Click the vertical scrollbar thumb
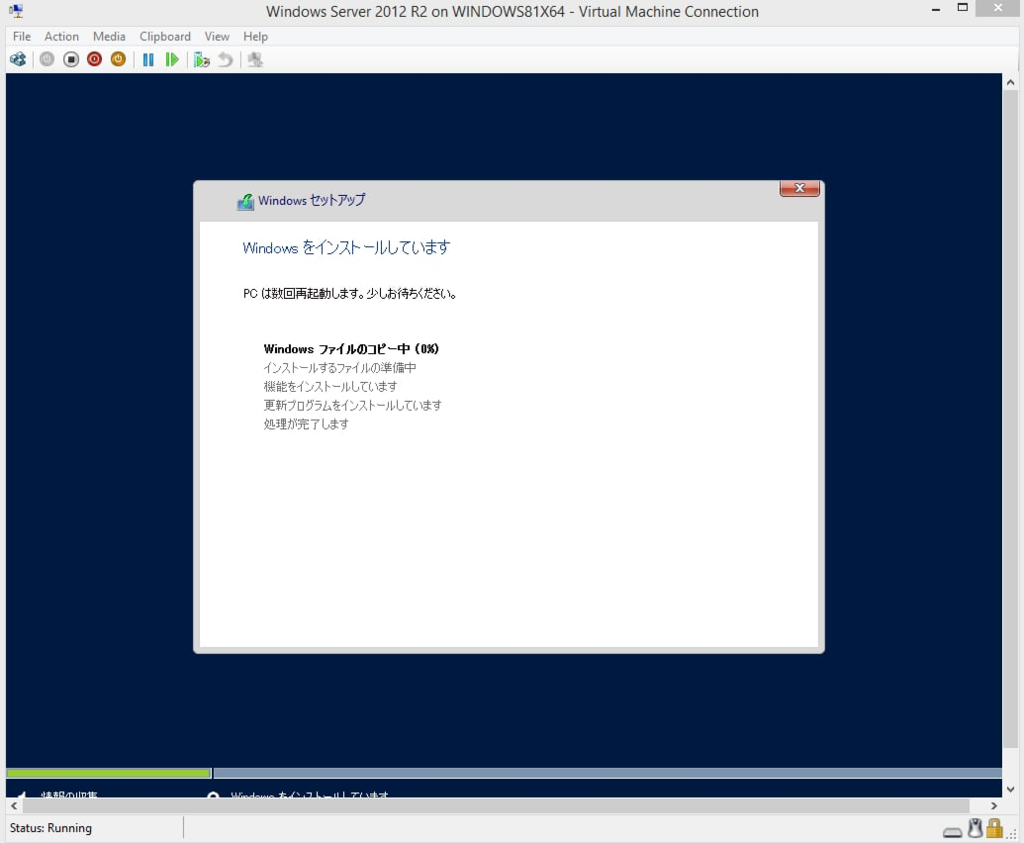Image resolution: width=1024 pixels, height=843 pixels. click(1010, 420)
